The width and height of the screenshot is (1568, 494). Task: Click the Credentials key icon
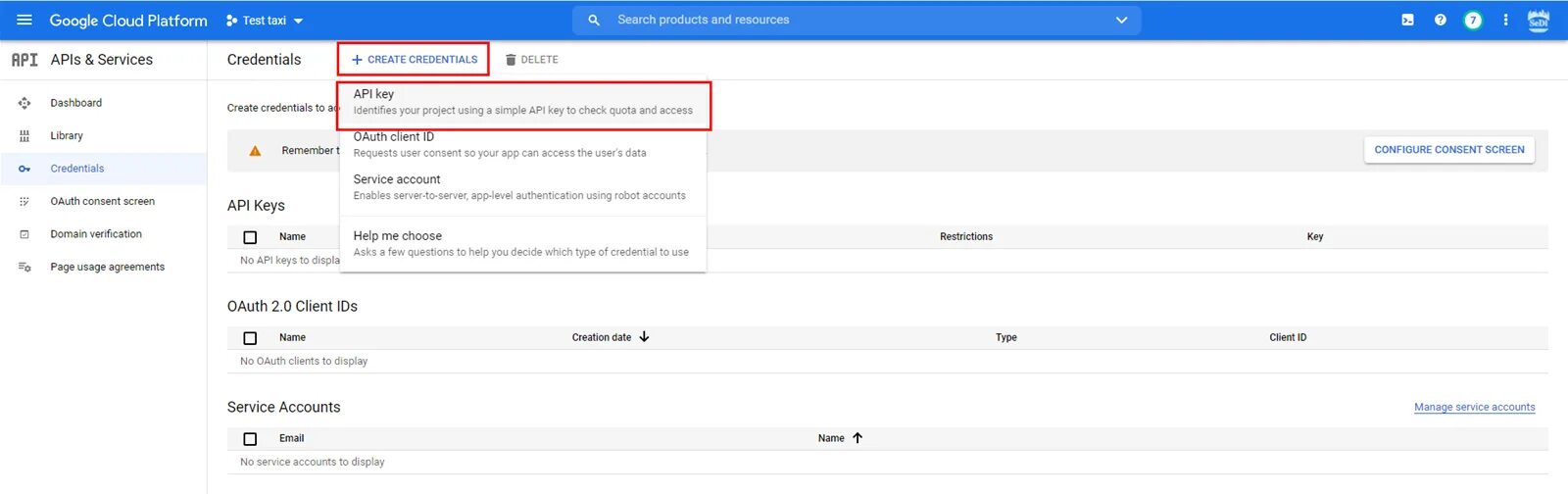click(24, 169)
